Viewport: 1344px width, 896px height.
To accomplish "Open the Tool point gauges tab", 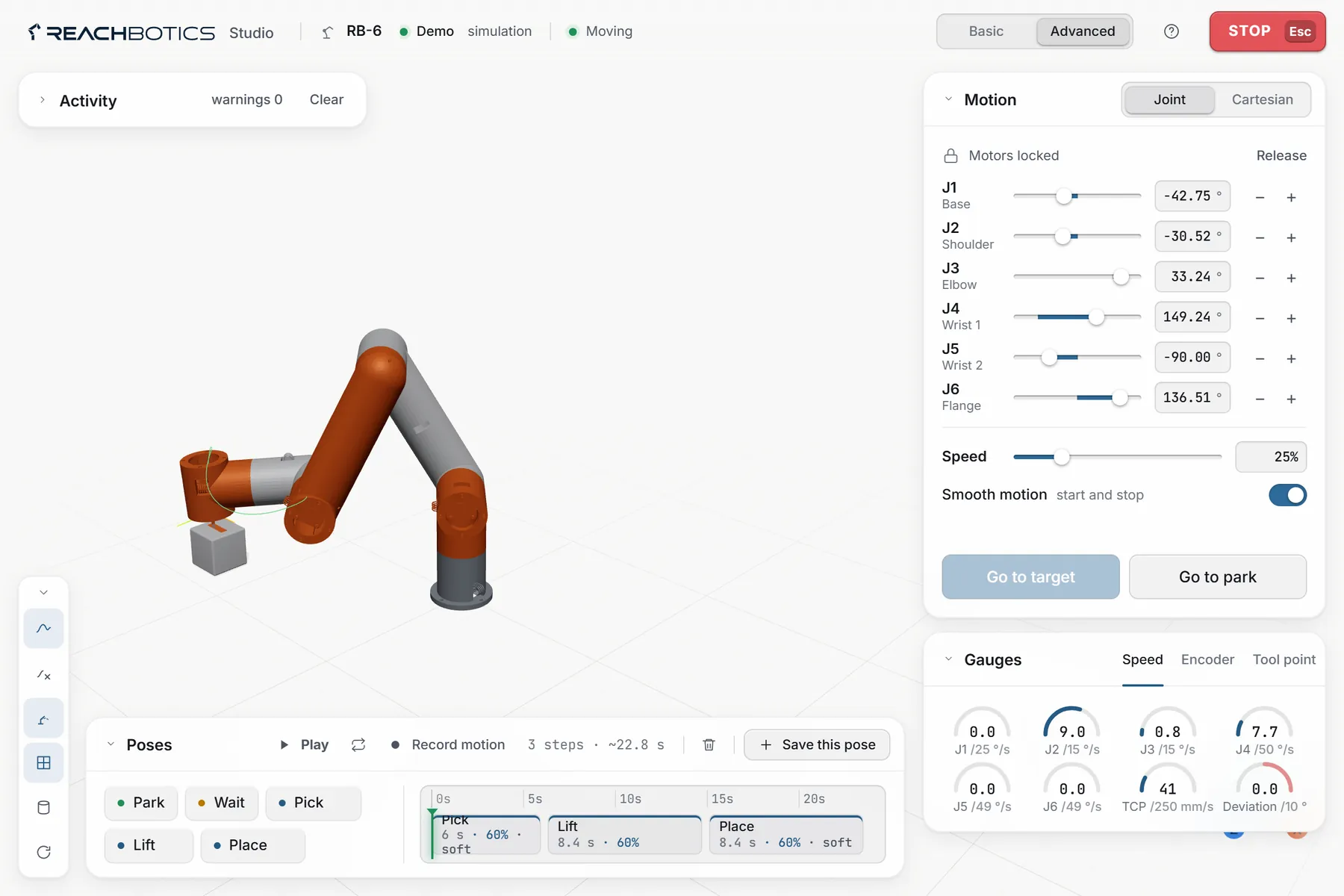I will coord(1284,659).
